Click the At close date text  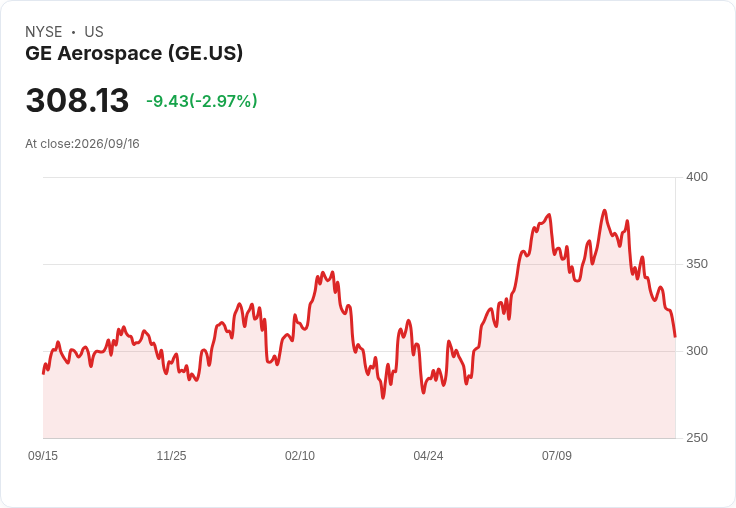click(x=82, y=144)
